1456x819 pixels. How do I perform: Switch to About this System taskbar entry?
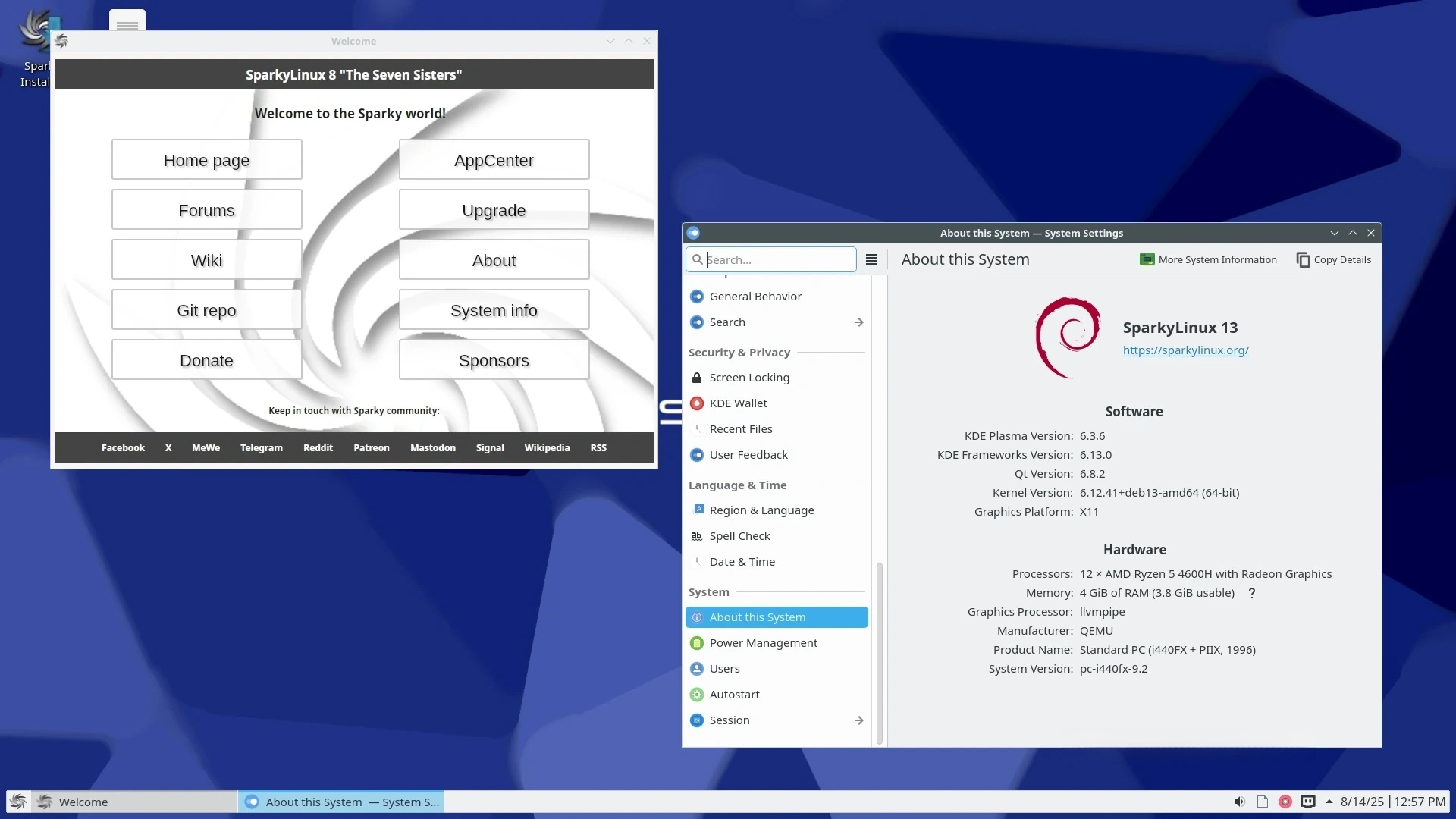pos(341,802)
